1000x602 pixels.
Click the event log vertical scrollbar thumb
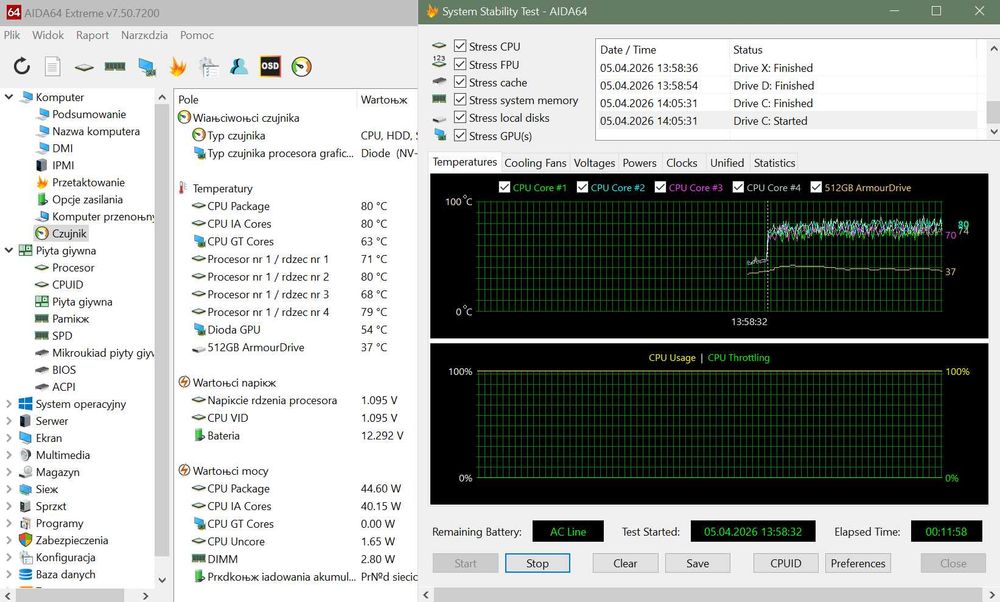click(x=993, y=112)
